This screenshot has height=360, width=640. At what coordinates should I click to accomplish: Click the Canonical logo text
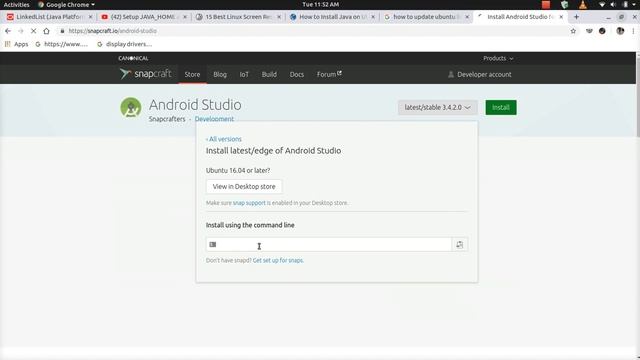point(133,58)
